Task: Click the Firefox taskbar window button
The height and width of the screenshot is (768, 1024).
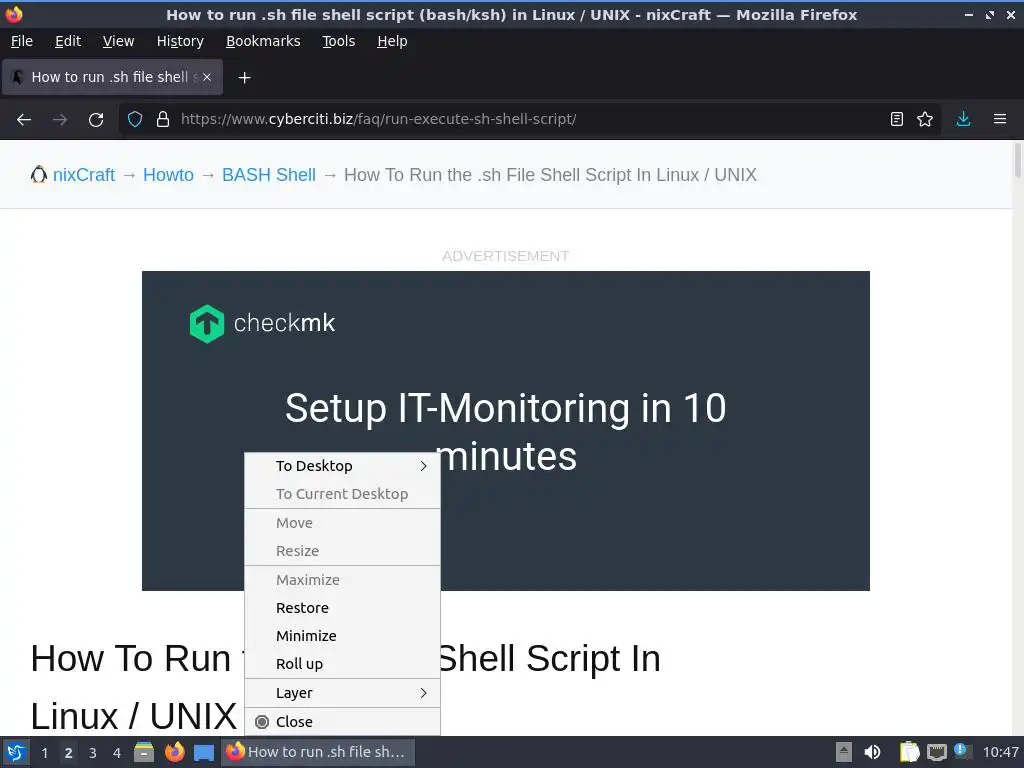Action: (x=318, y=752)
